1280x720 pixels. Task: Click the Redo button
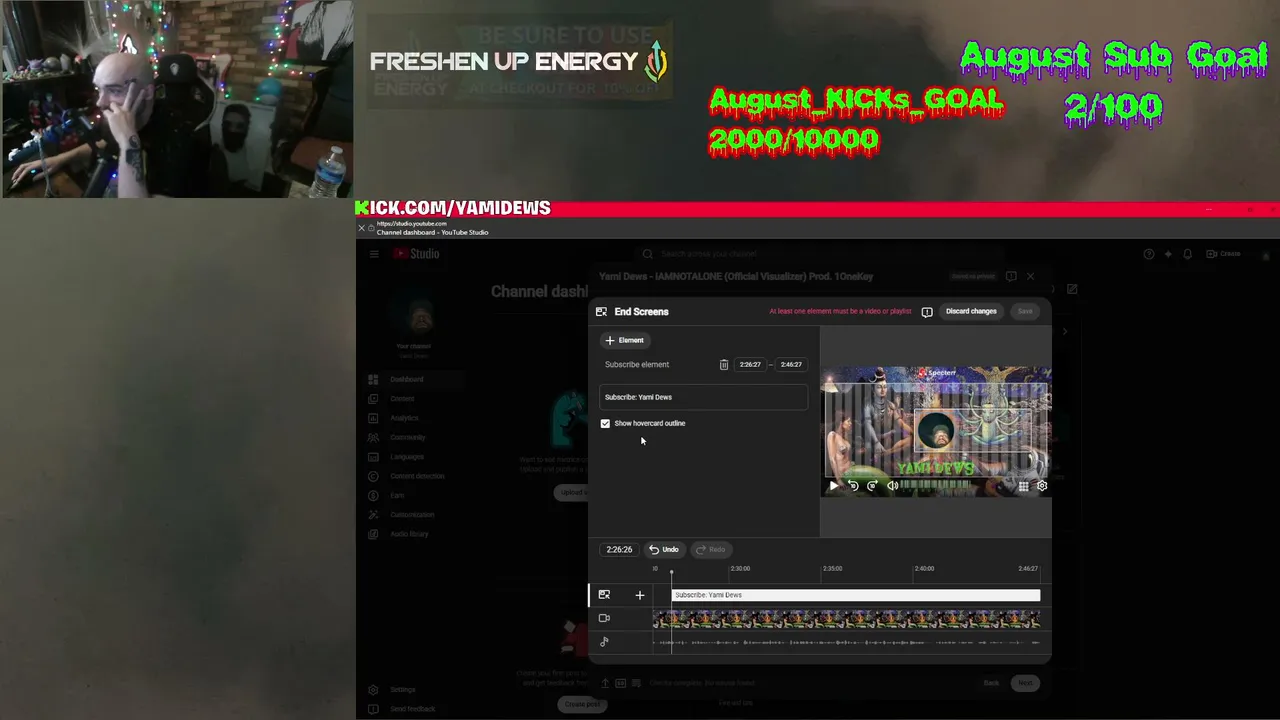pyautogui.click(x=711, y=550)
